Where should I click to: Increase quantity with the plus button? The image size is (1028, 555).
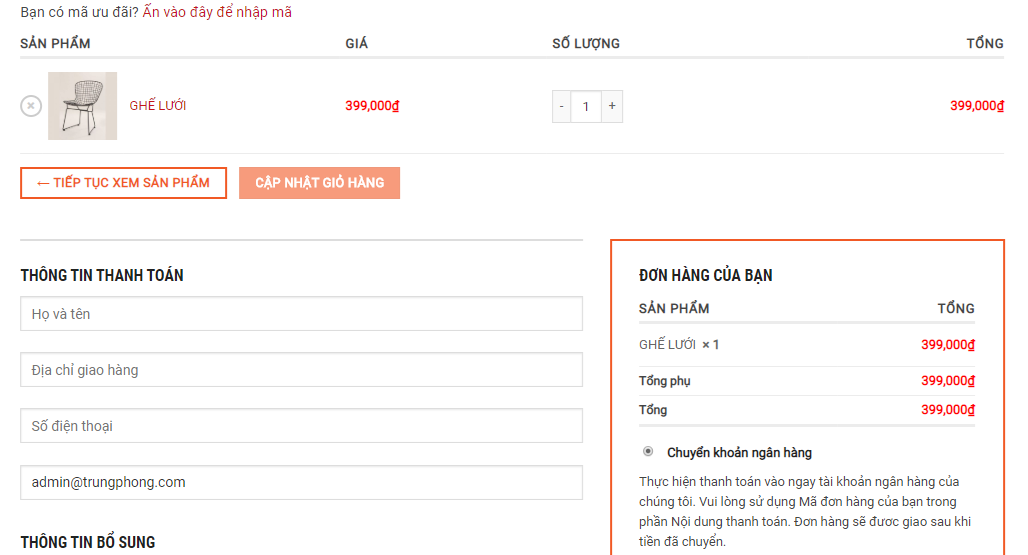point(612,106)
